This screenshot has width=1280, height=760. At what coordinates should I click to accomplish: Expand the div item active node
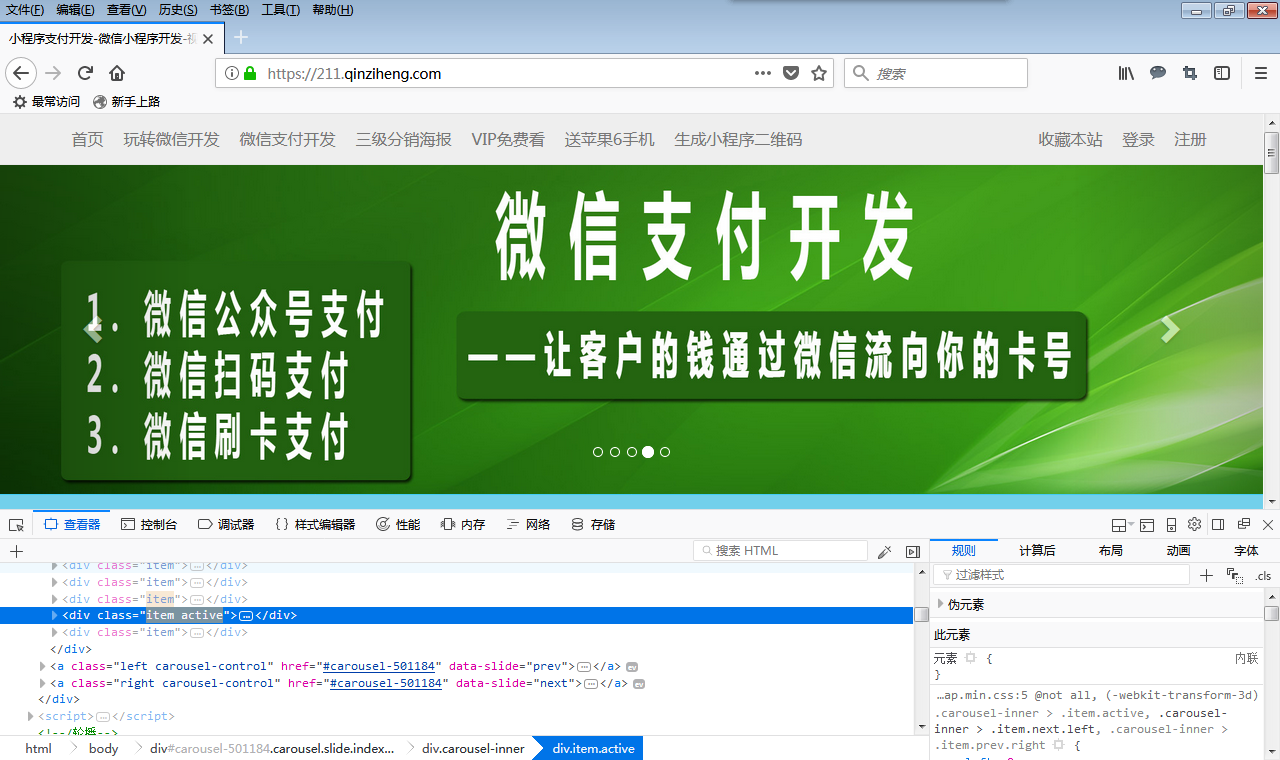pos(55,615)
